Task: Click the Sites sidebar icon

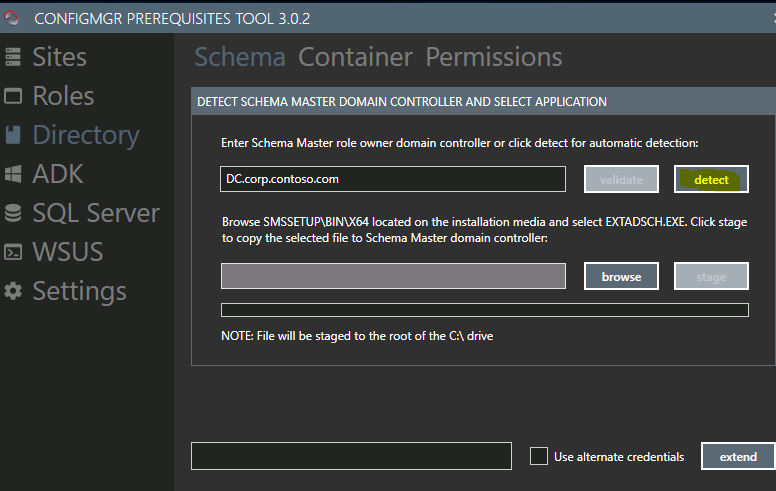Action: [13, 57]
